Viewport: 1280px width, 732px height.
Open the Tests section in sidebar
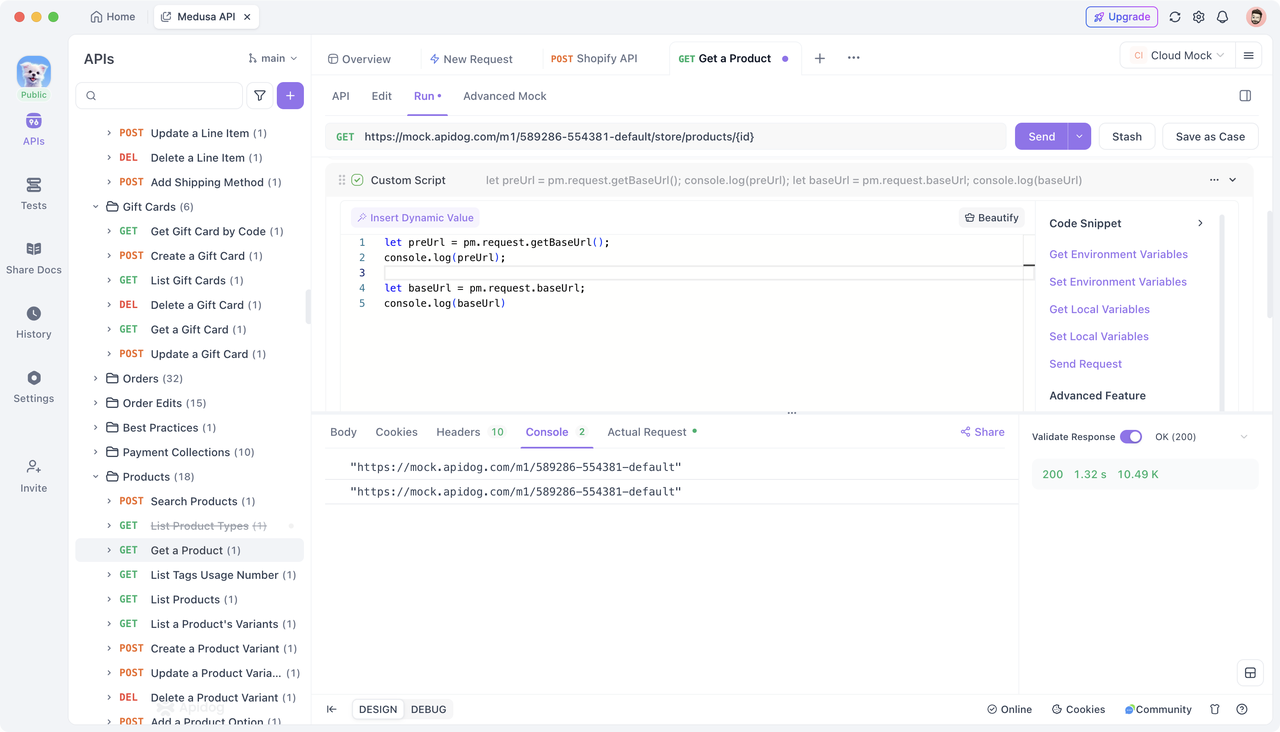click(33, 194)
